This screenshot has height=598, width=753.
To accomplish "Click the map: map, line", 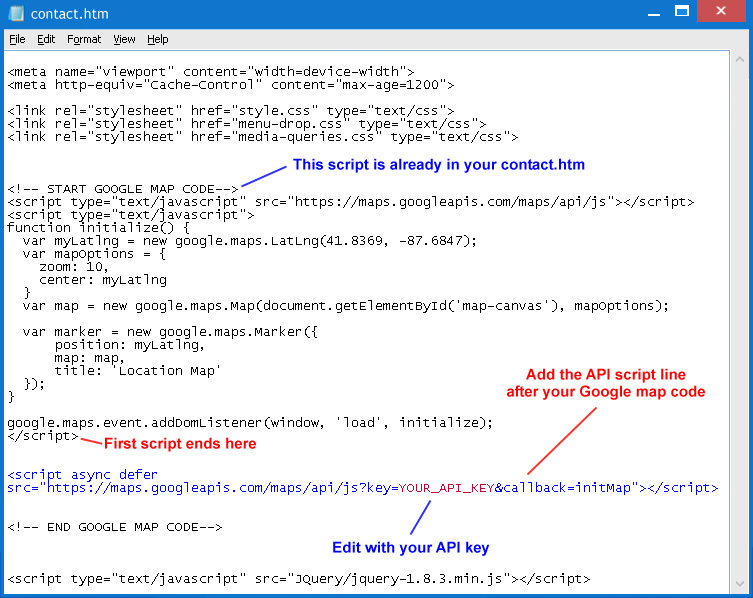I will pyautogui.click(x=89, y=358).
